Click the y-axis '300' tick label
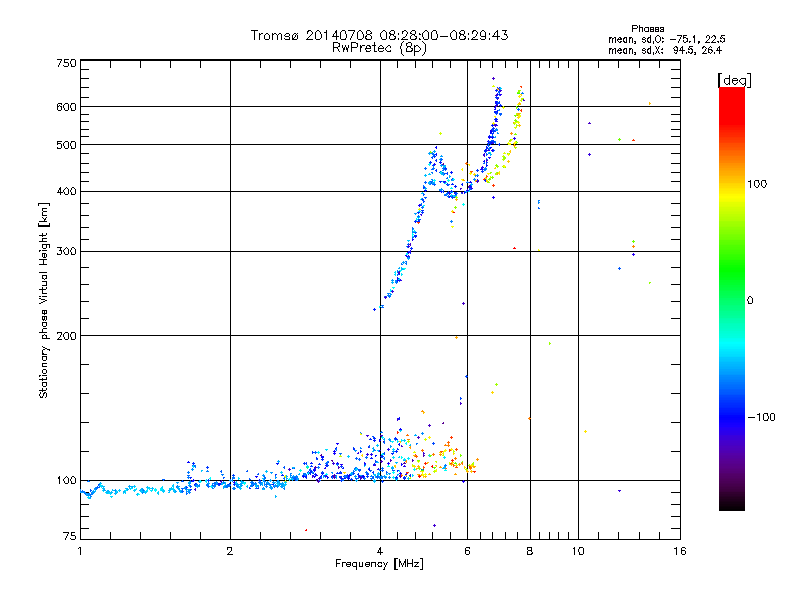 pyautogui.click(x=66, y=252)
